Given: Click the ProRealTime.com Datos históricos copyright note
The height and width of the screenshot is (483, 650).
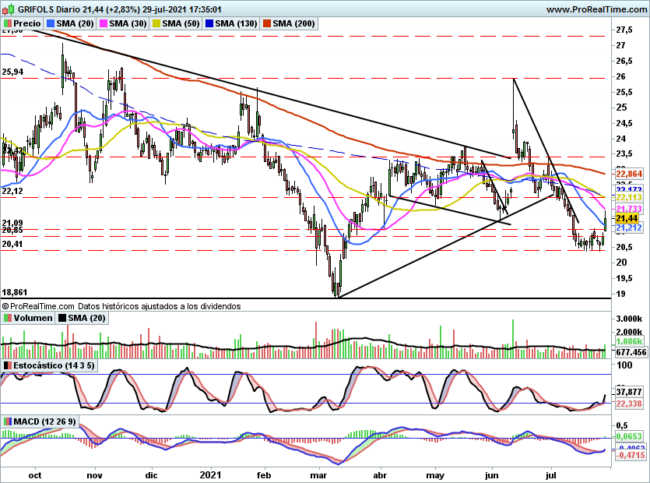Looking at the screenshot, I should click(x=121, y=306).
